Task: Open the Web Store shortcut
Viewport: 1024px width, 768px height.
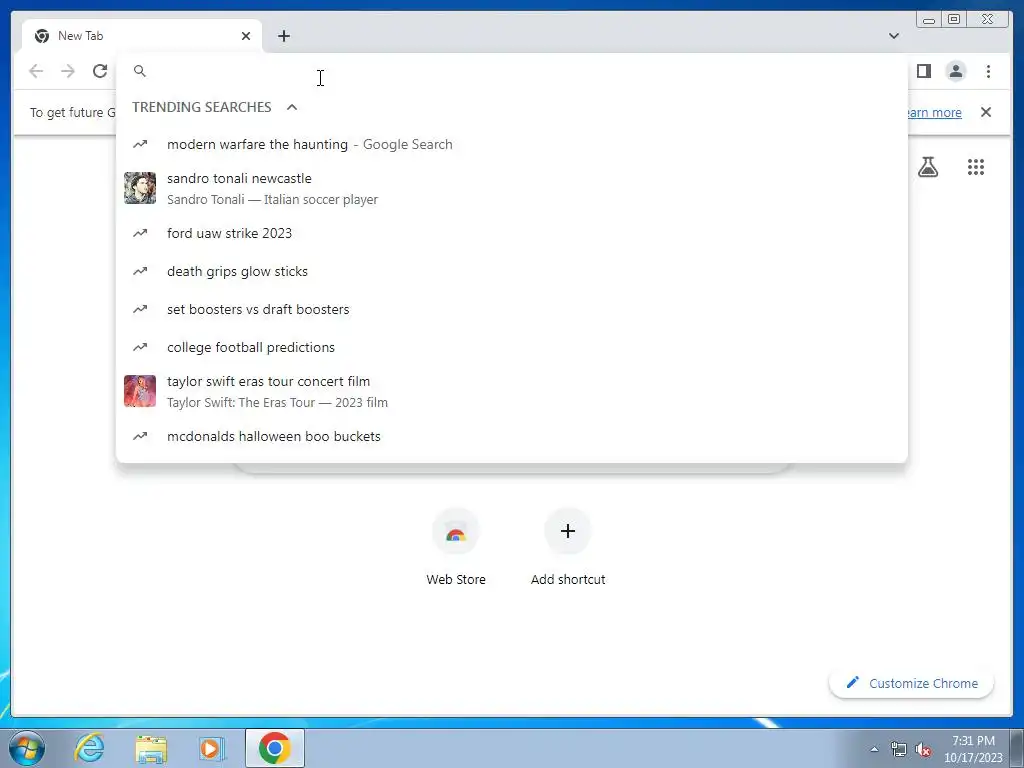Action: pos(456,547)
